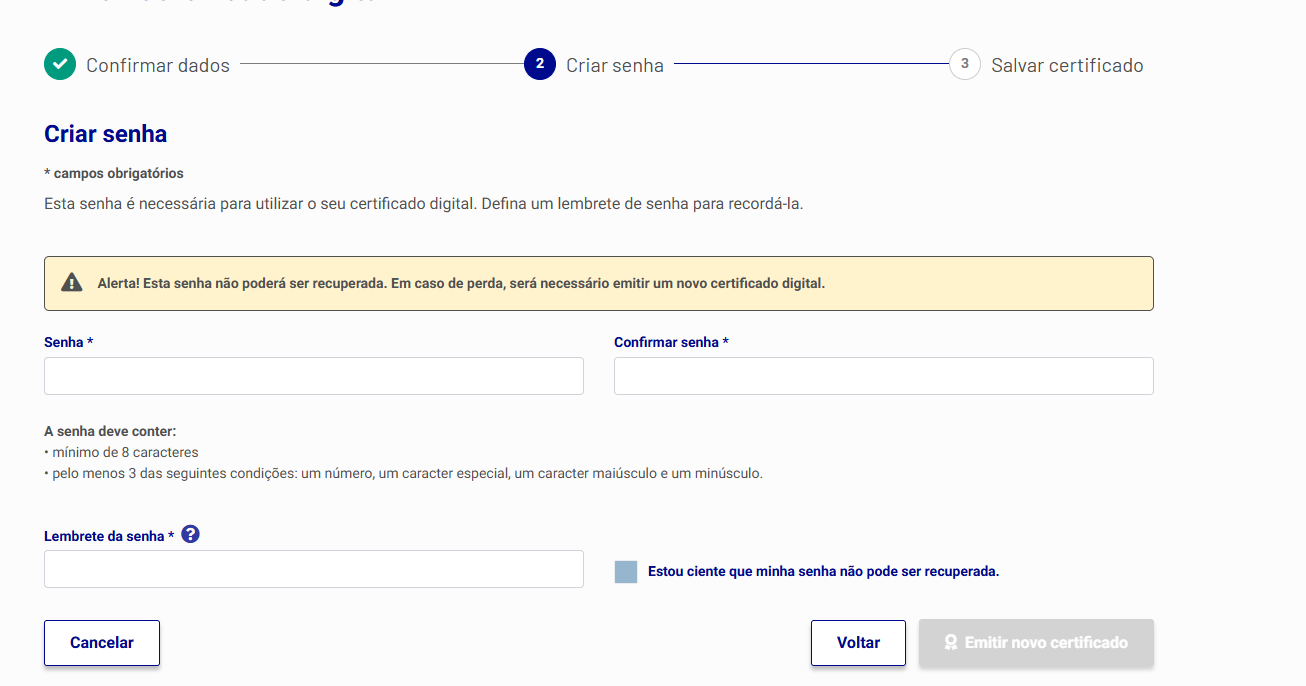The image size is (1306, 686).
Task: Click the 'mínimo de 8 caracteres' rule
Action: click(x=121, y=452)
